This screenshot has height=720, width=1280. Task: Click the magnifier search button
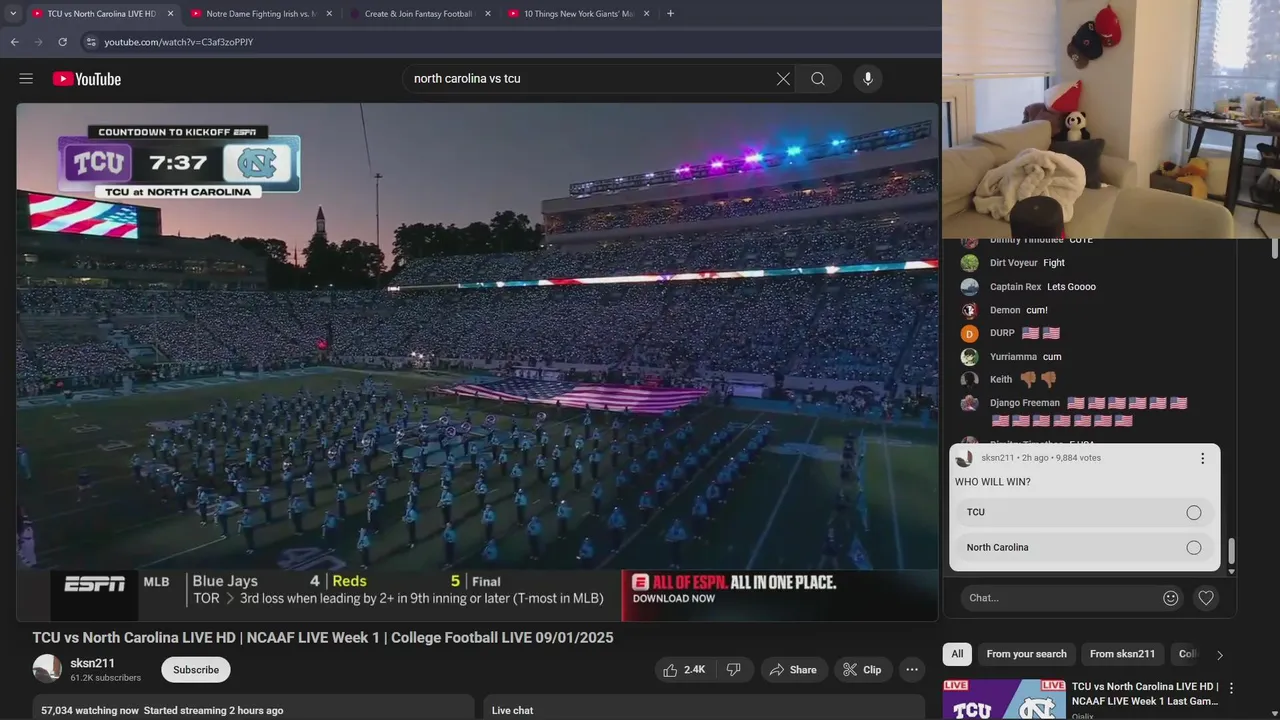click(x=818, y=79)
